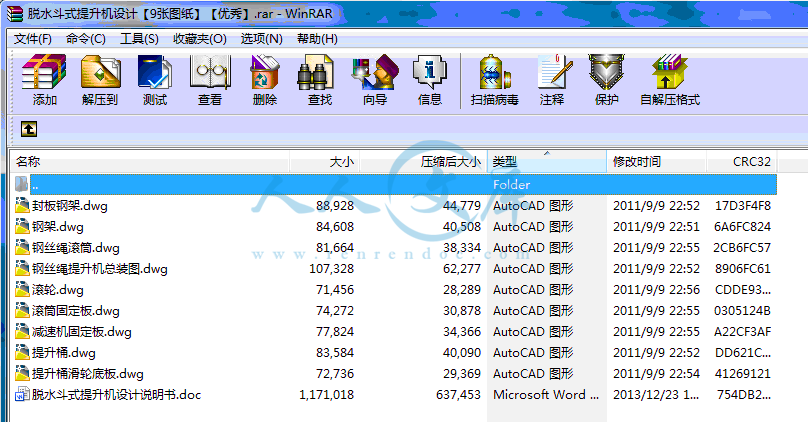
Task: Click the size value 88,928
Action: coord(335,206)
